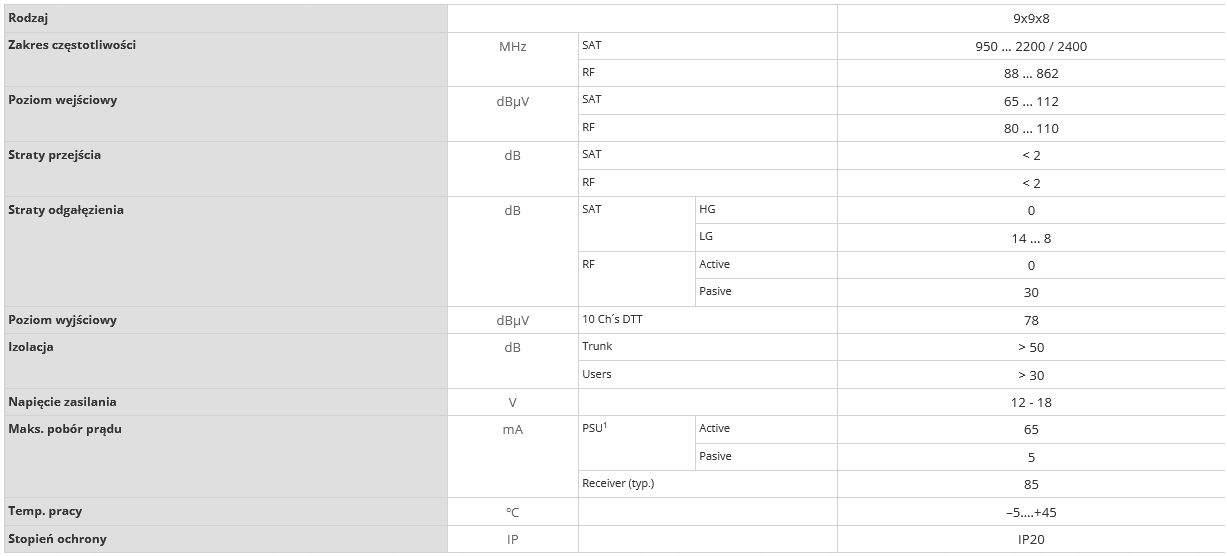Viewport: 1227px width, 556px height.
Task: Click the 14 ... 8 value
Action: [1031, 239]
